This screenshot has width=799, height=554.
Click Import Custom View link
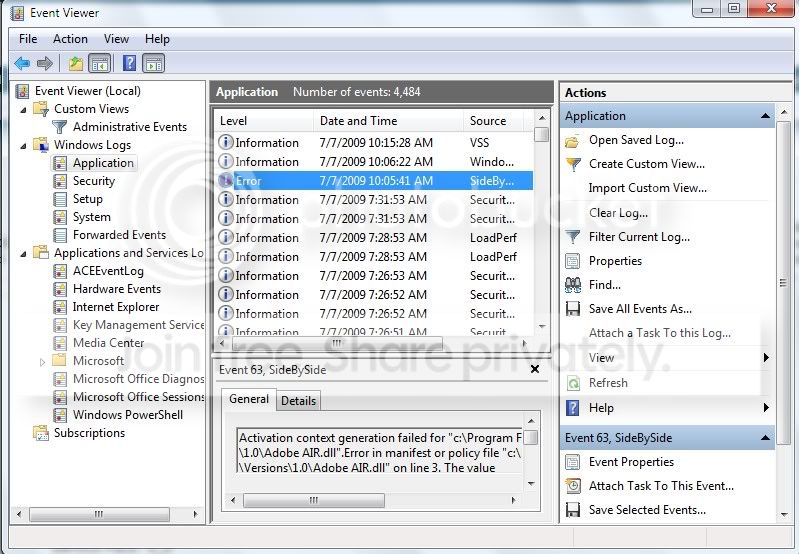[x=648, y=188]
